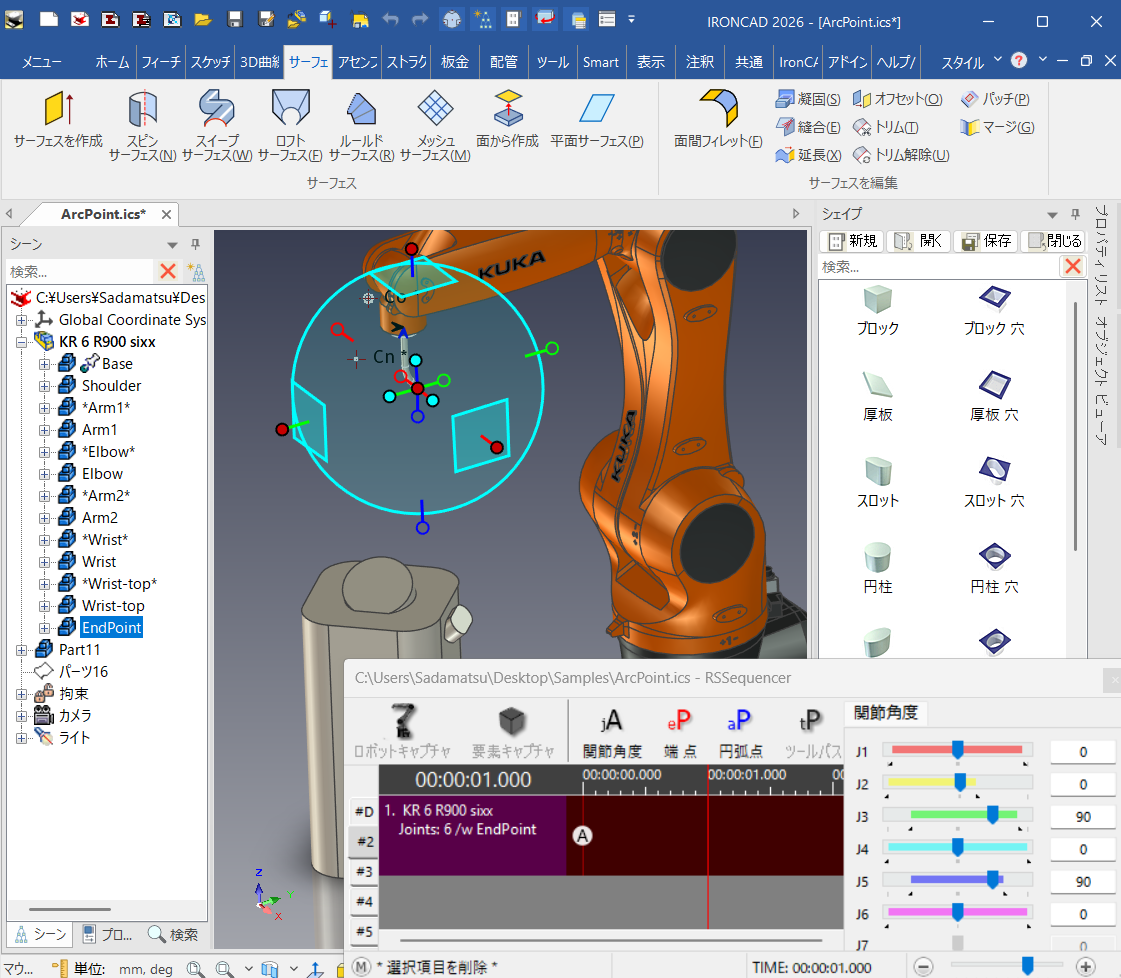The width and height of the screenshot is (1121, 978).
Task: Open the シーン panel dropdown arrow
Action: click(172, 244)
